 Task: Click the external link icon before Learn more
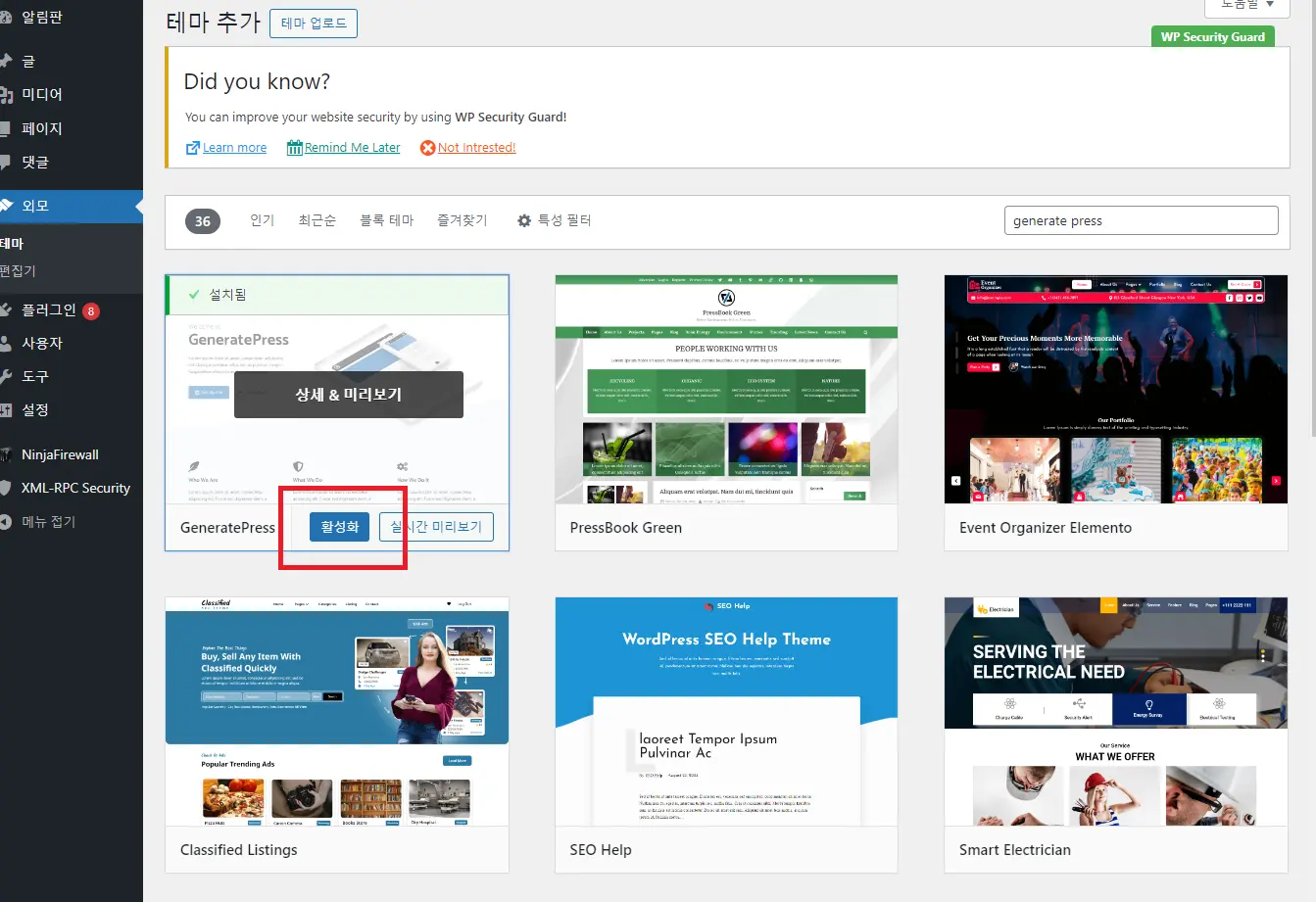click(193, 148)
